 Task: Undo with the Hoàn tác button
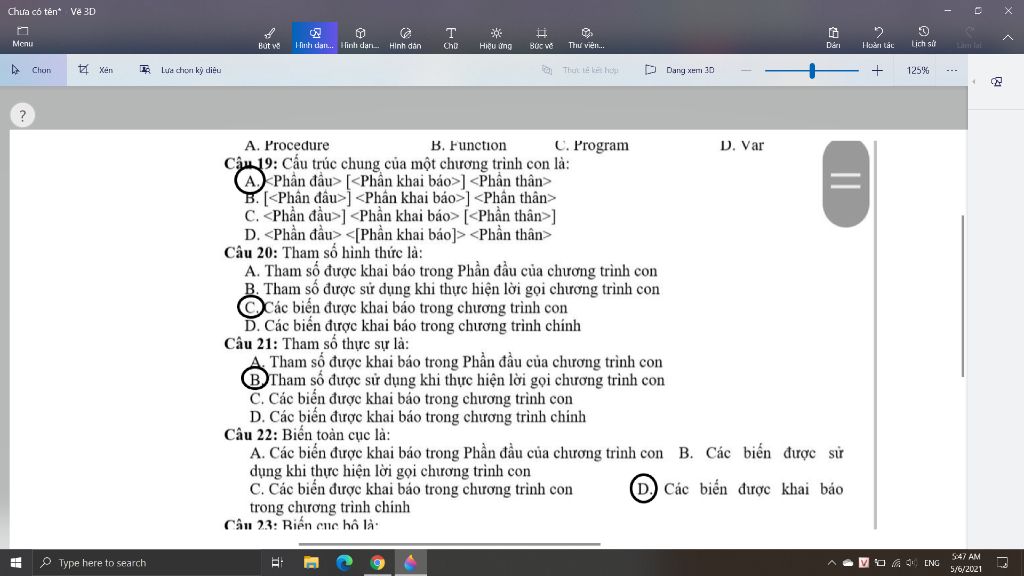[878, 38]
